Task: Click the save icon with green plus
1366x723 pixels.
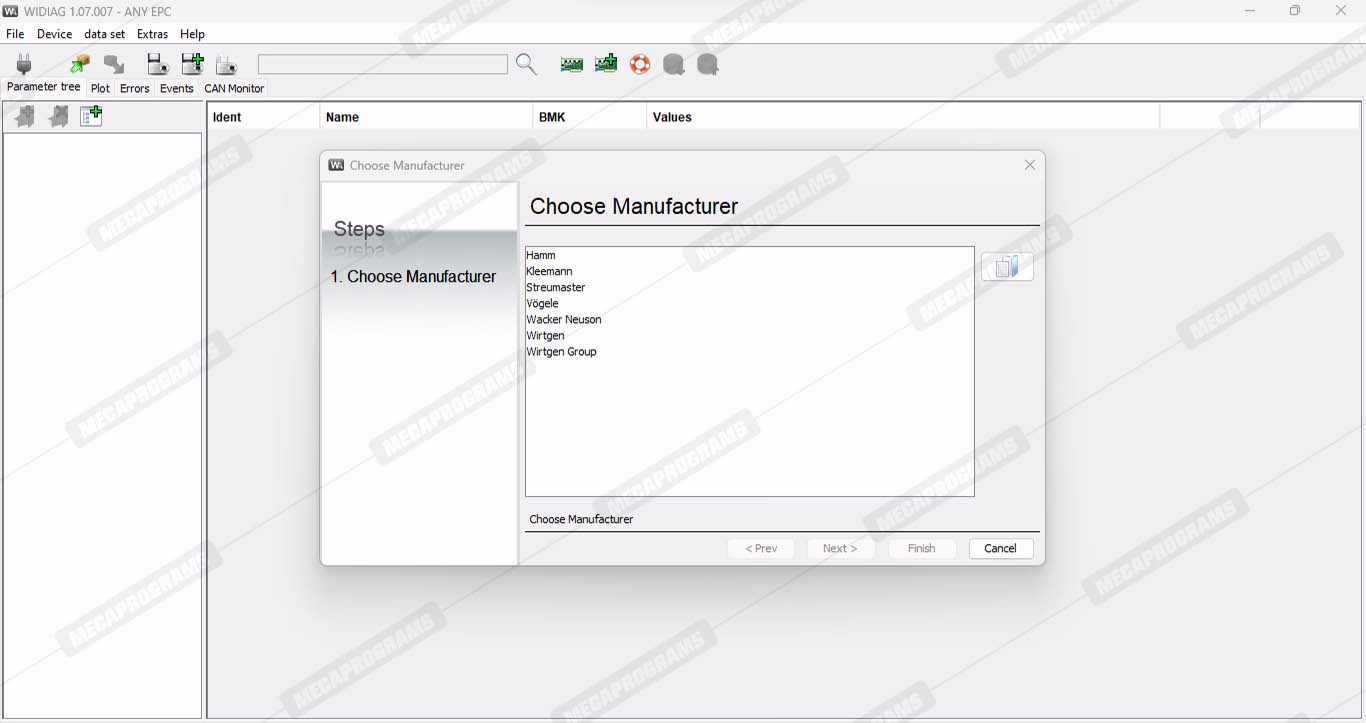Action: (192, 65)
